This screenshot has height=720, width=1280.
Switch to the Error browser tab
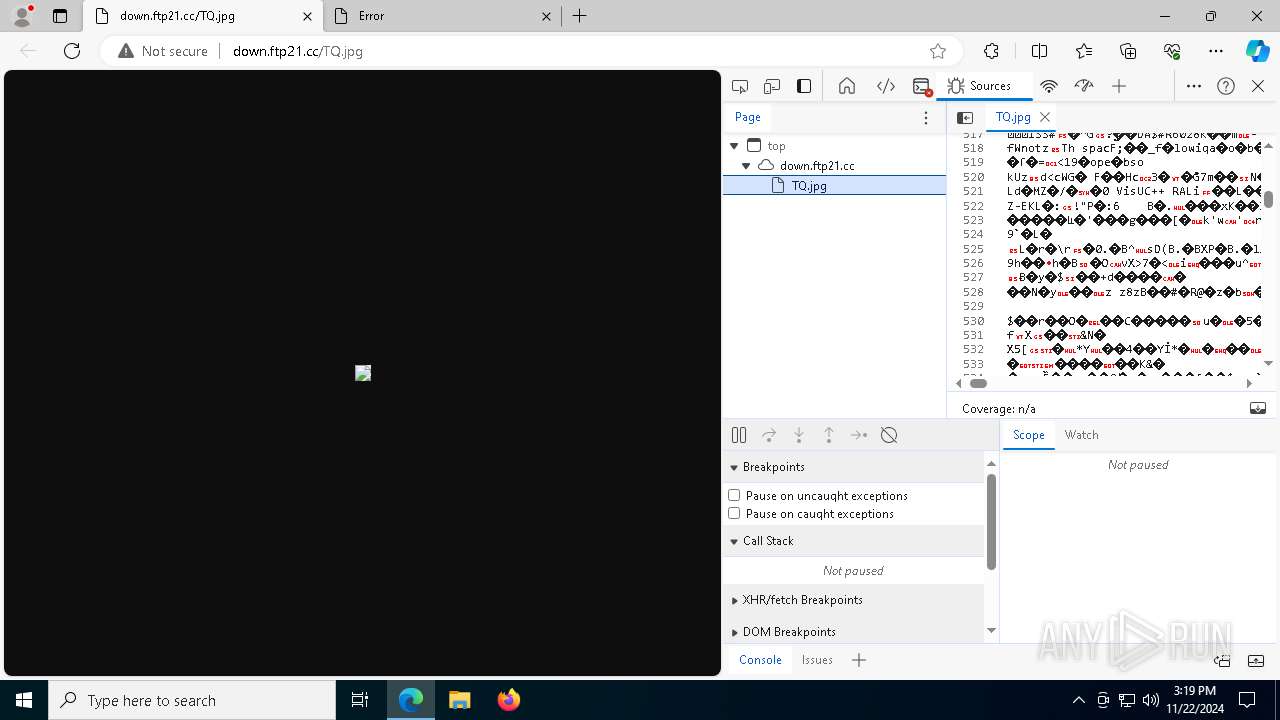click(442, 16)
